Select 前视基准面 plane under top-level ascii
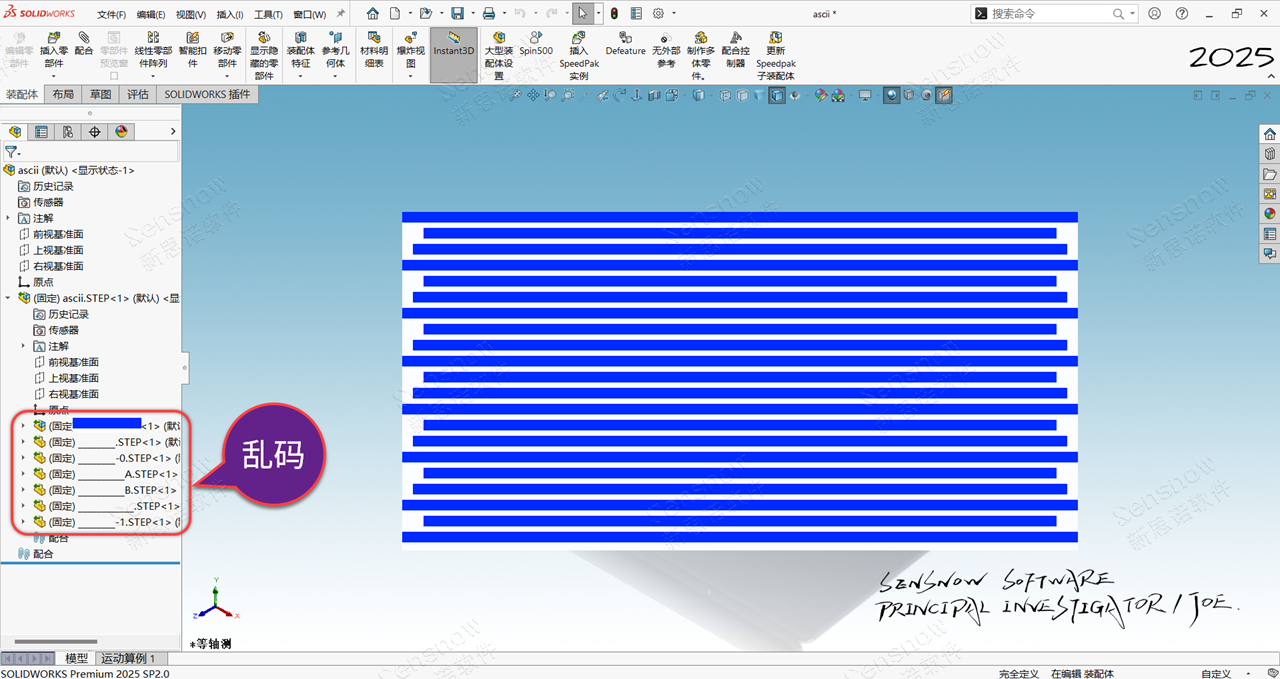The height and width of the screenshot is (679, 1280). tap(57, 234)
